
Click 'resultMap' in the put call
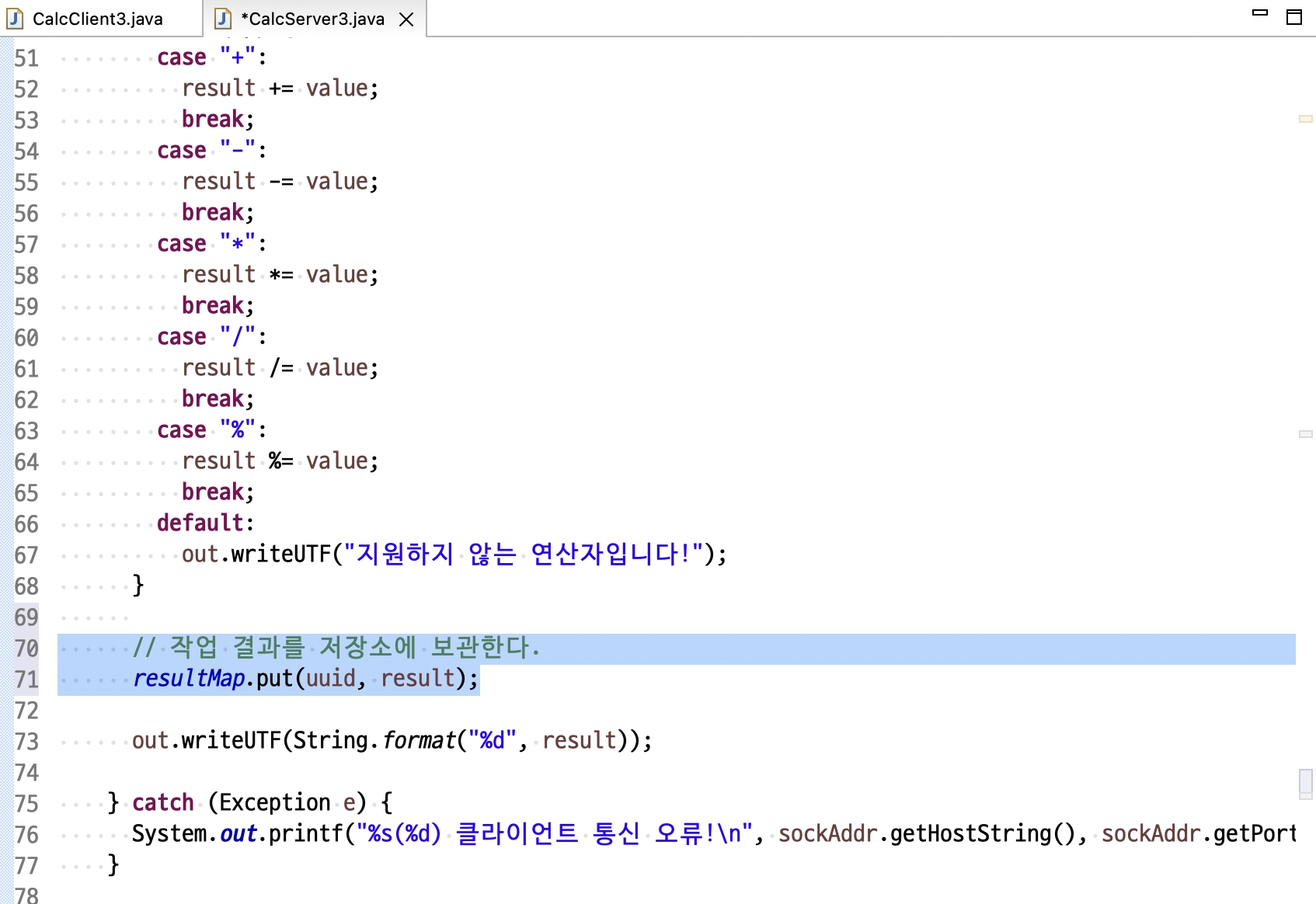point(189,679)
